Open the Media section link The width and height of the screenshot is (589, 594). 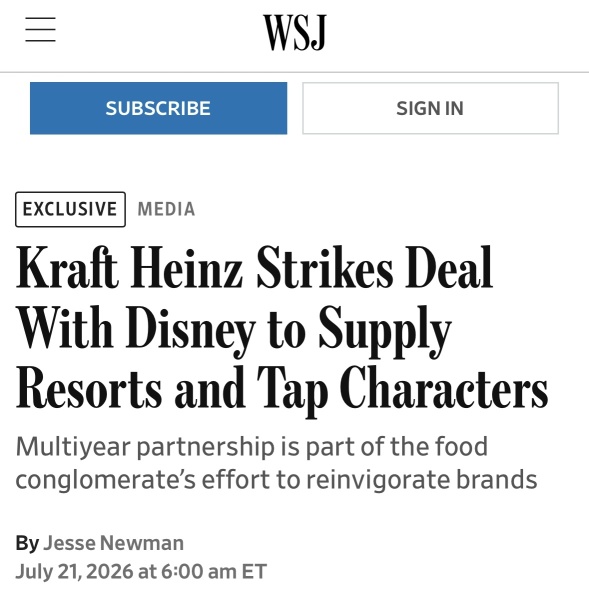click(x=166, y=209)
